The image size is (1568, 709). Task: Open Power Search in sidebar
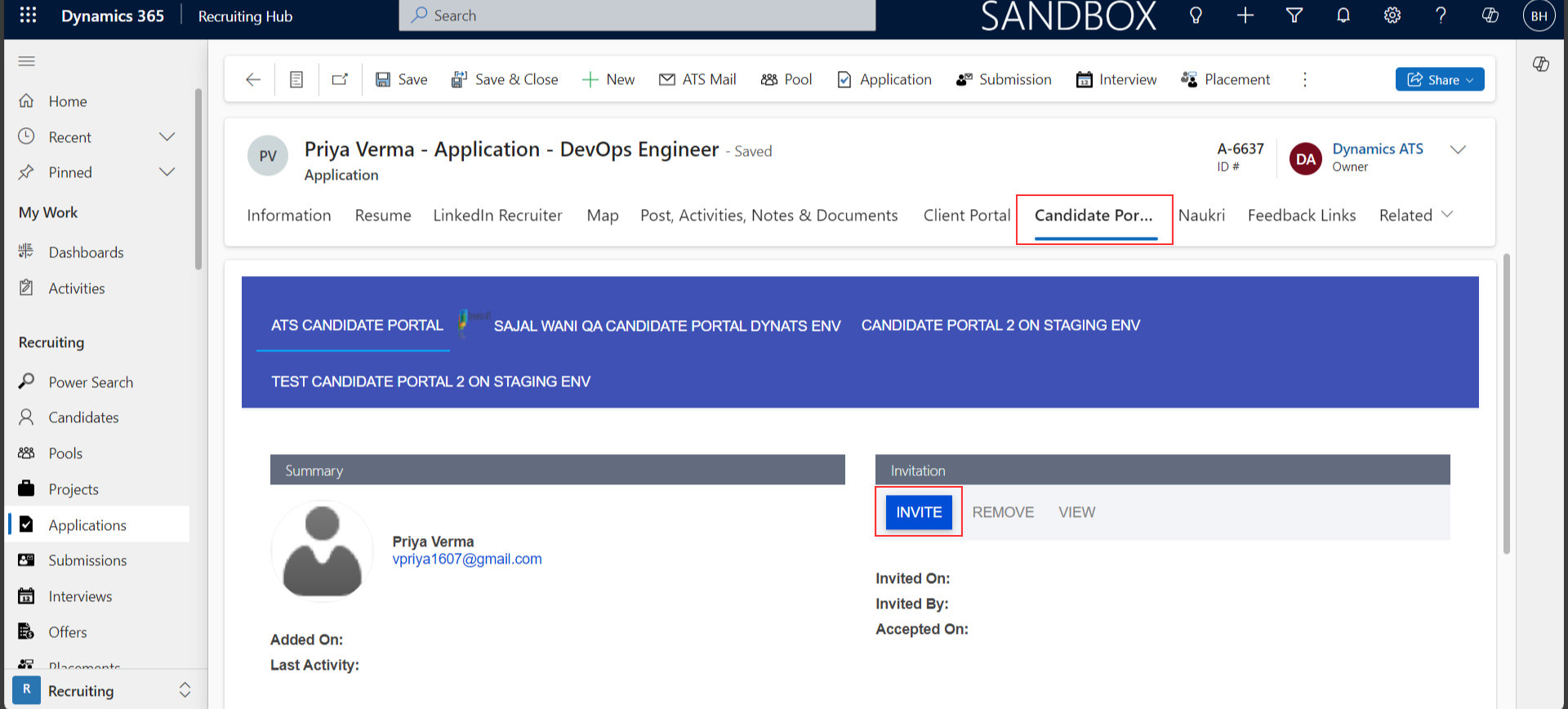pos(90,382)
